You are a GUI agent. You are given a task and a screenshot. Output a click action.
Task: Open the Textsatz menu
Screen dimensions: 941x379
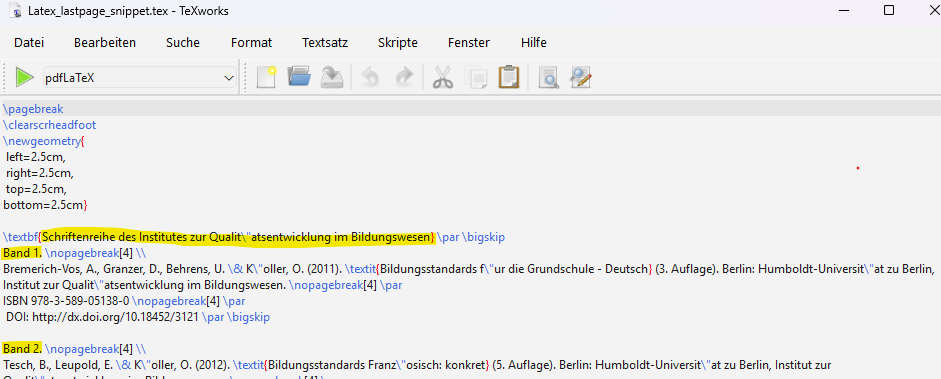[x=325, y=43]
